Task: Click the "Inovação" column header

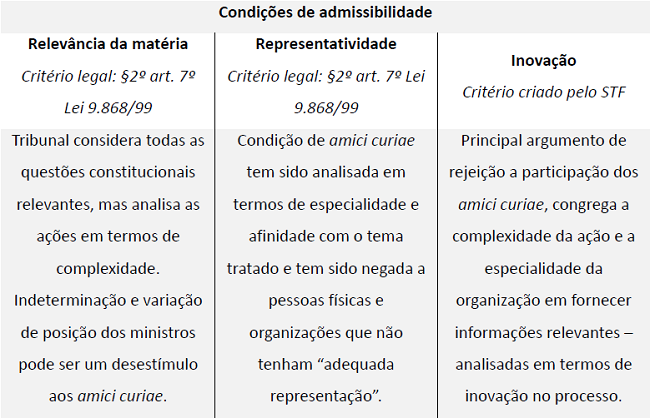Action: point(543,60)
